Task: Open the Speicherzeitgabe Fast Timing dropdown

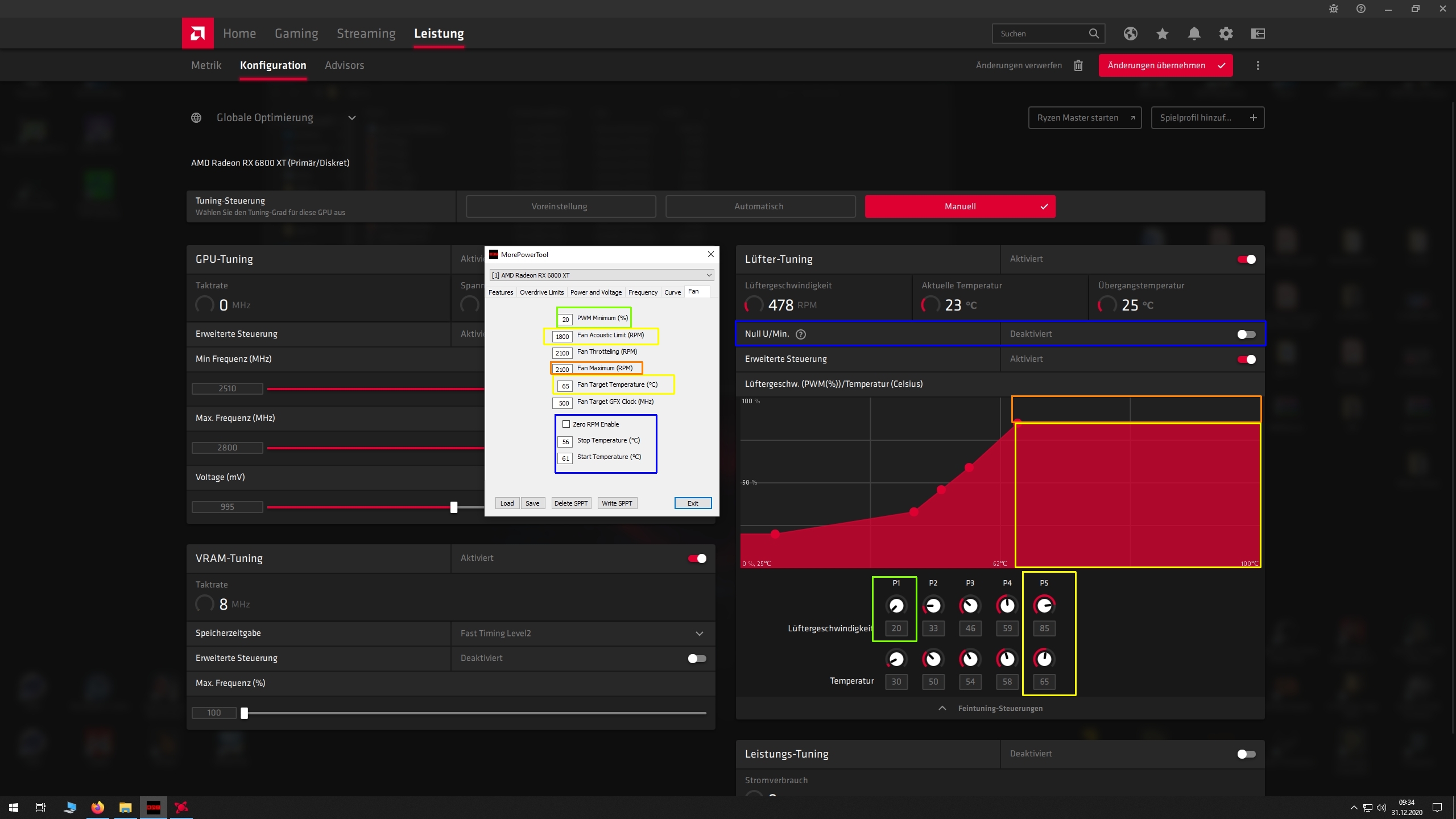Action: point(699,634)
